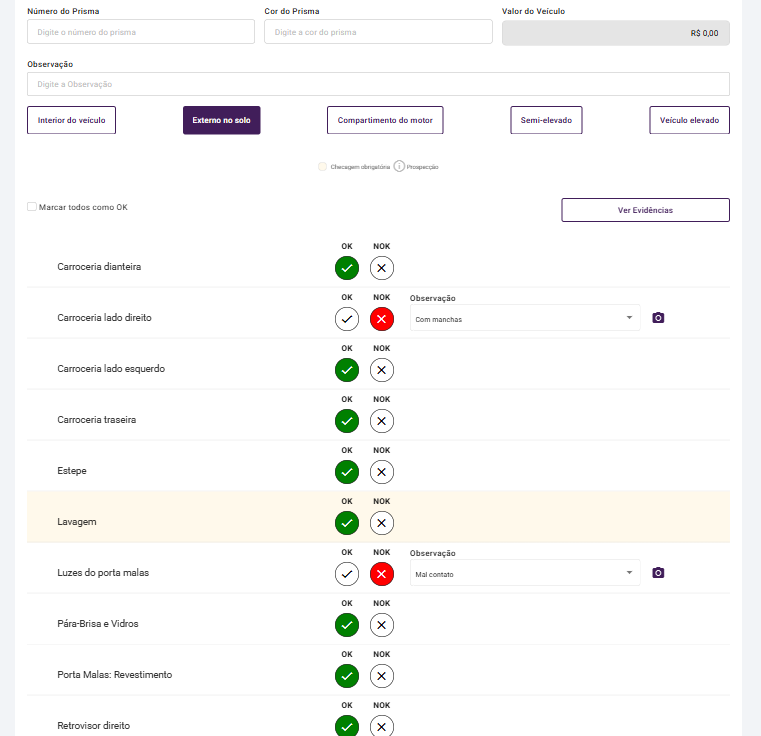Mark Carroceria lado direito as OK
Viewport: 761px width, 736px height.
click(x=347, y=319)
